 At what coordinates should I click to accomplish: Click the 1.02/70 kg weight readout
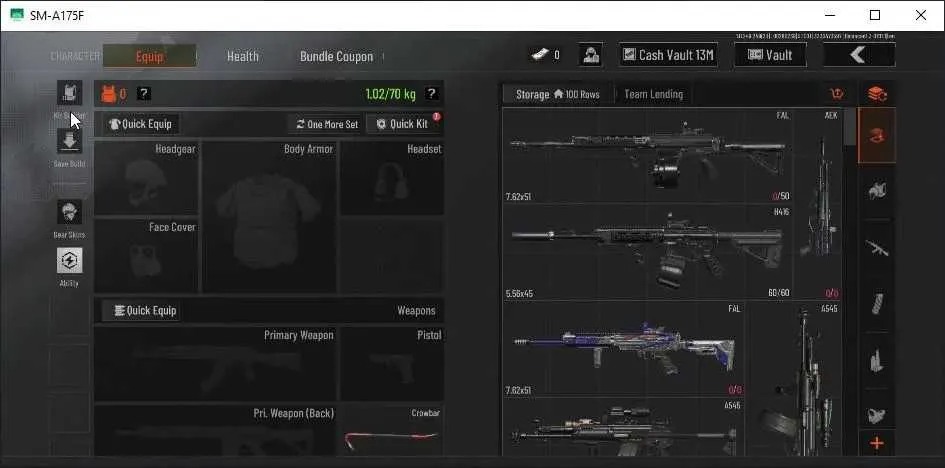tap(391, 94)
